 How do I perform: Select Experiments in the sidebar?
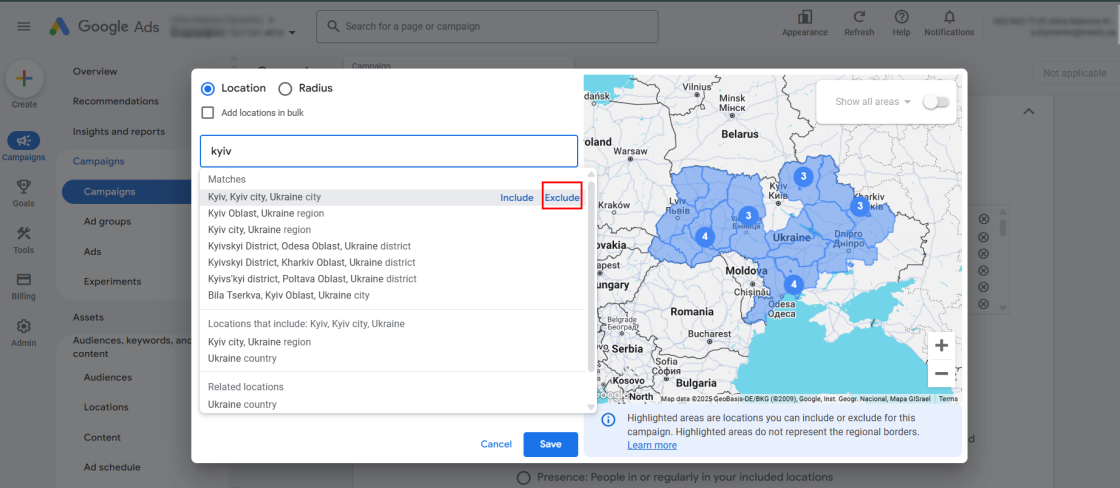(112, 282)
